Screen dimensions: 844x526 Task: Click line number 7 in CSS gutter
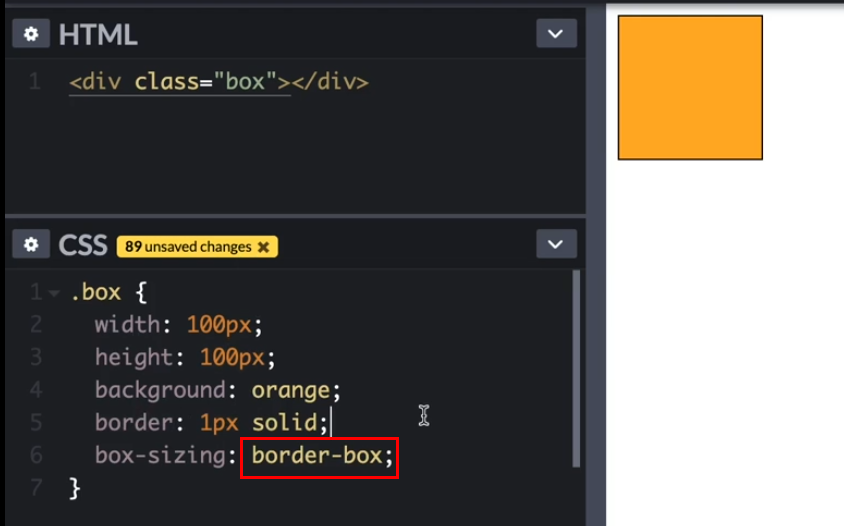pyautogui.click(x=36, y=488)
